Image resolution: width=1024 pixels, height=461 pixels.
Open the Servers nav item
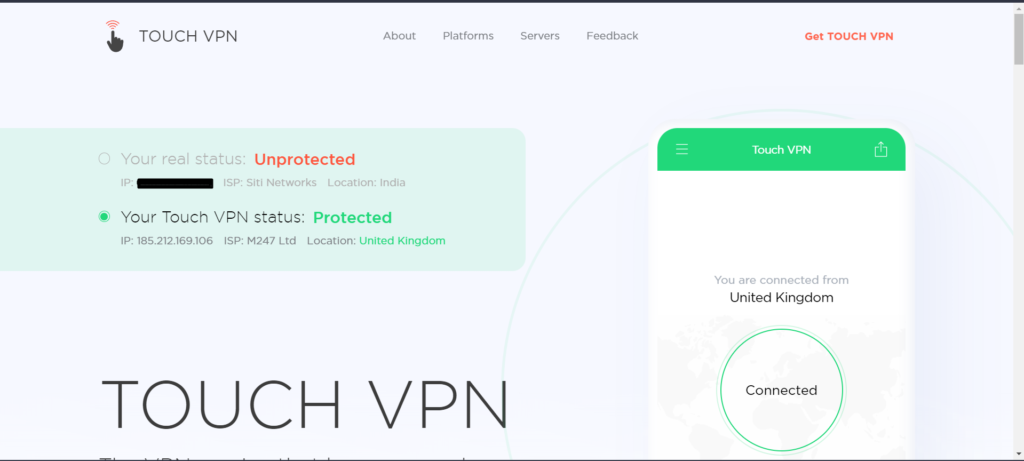pyautogui.click(x=540, y=36)
